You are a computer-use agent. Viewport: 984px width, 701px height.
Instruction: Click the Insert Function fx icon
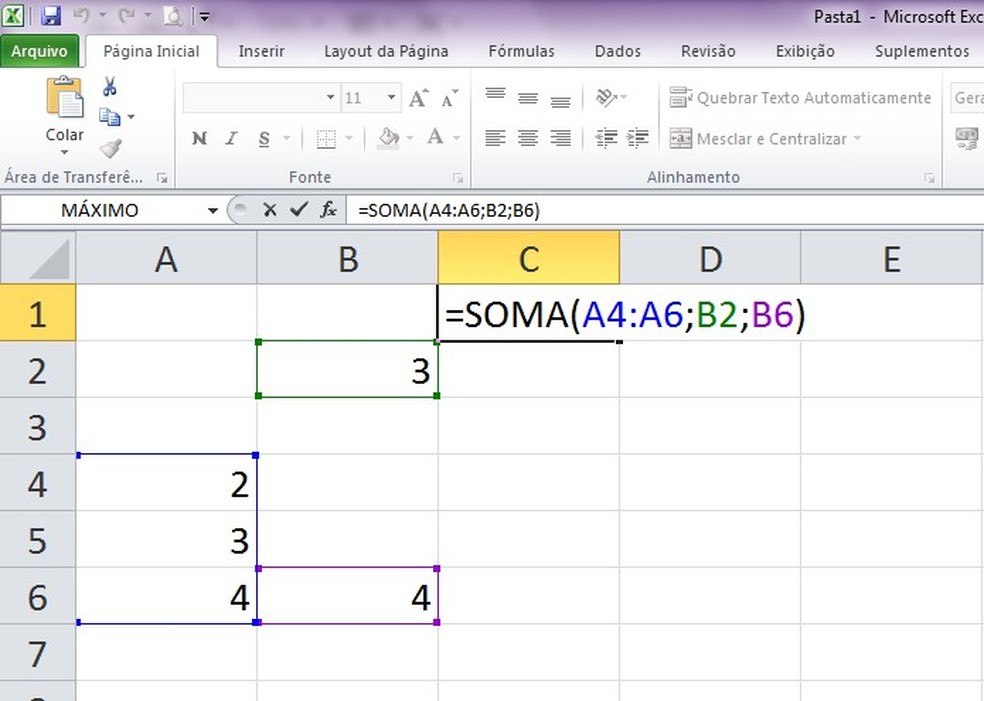(x=328, y=210)
